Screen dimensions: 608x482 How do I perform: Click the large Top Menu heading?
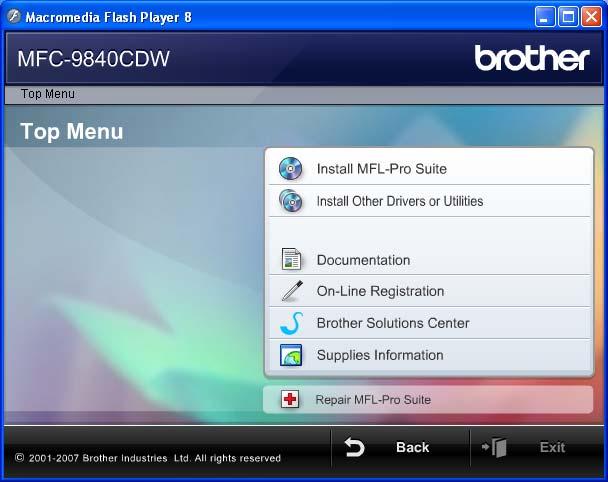pos(72,131)
